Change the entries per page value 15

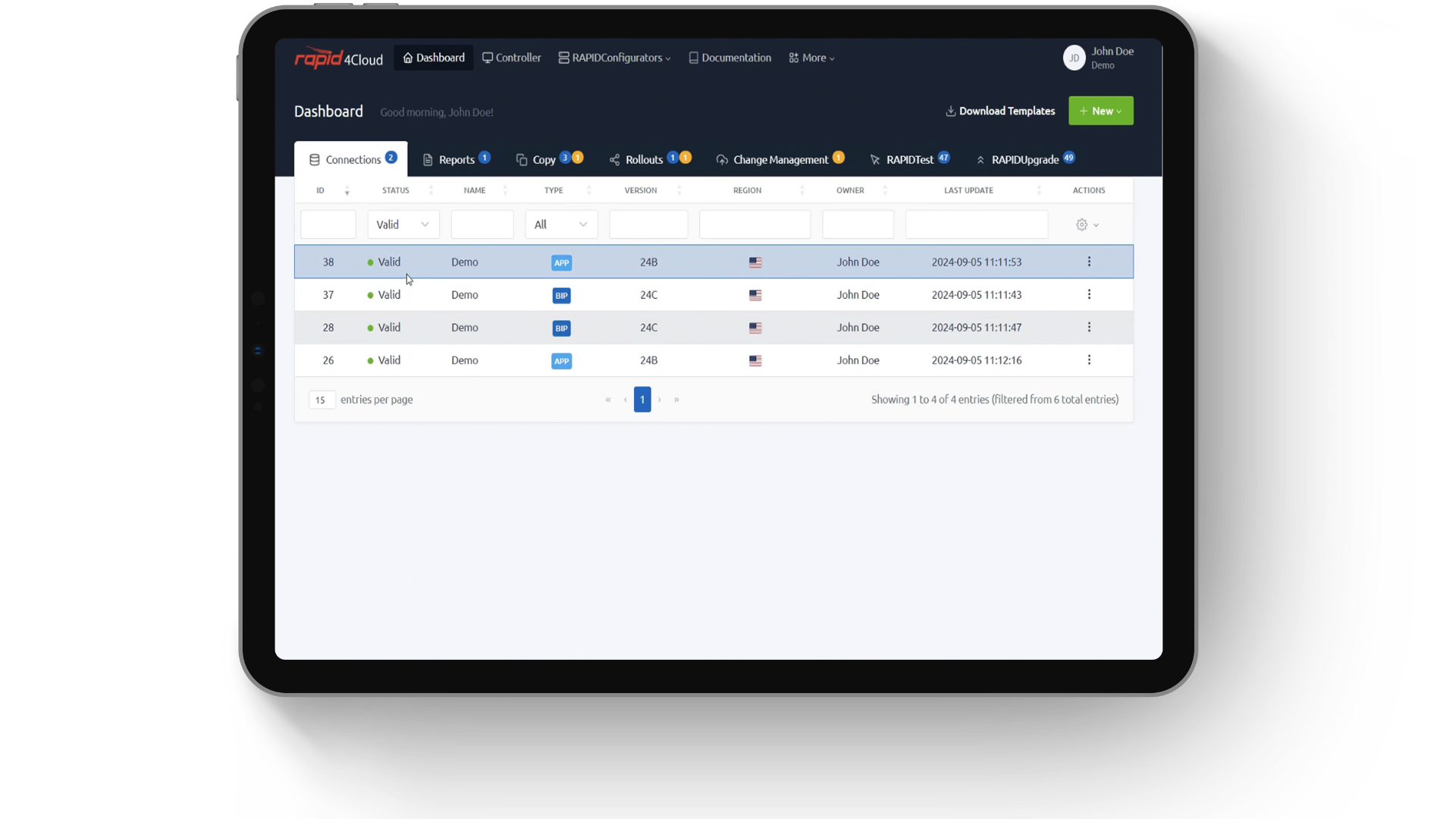coord(322,400)
